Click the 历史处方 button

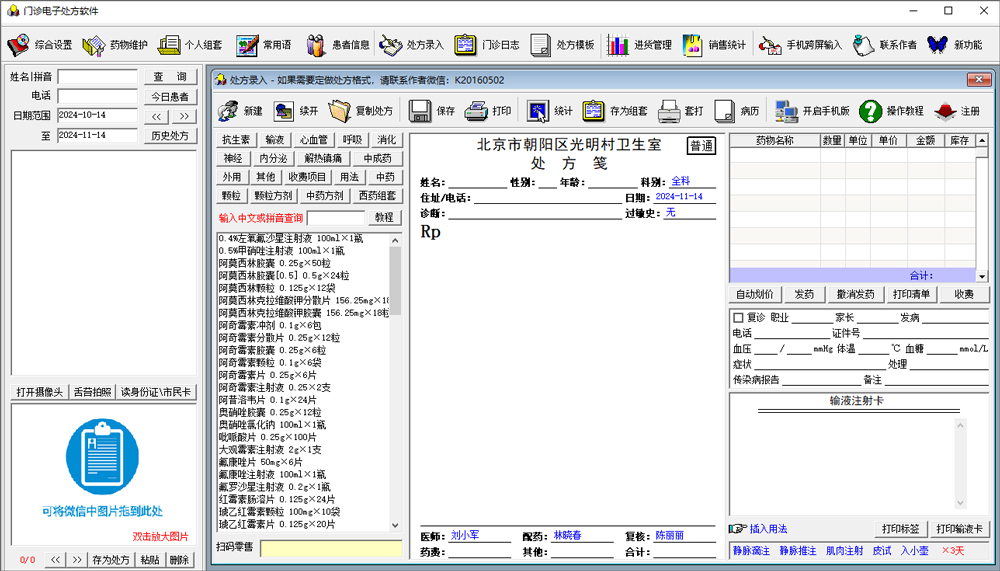click(169, 136)
